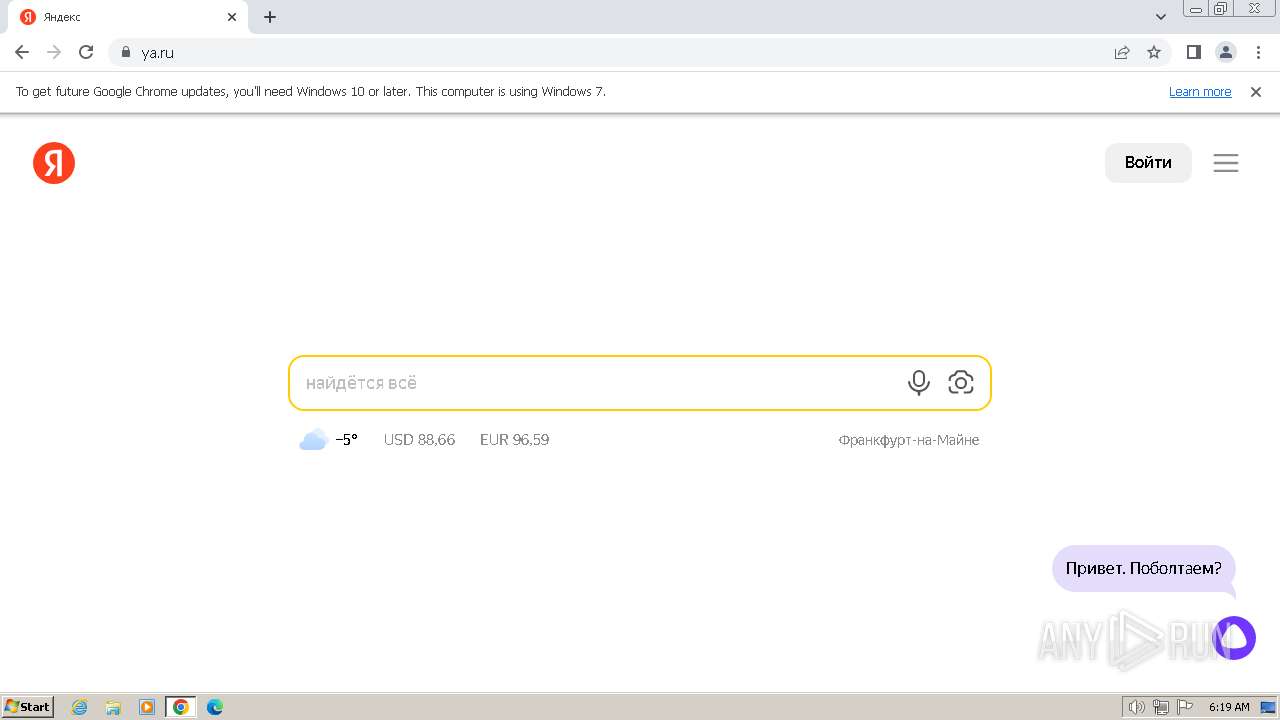Image resolution: width=1280 pixels, height=720 pixels.
Task: Open the Learn more link
Action: 1200,91
